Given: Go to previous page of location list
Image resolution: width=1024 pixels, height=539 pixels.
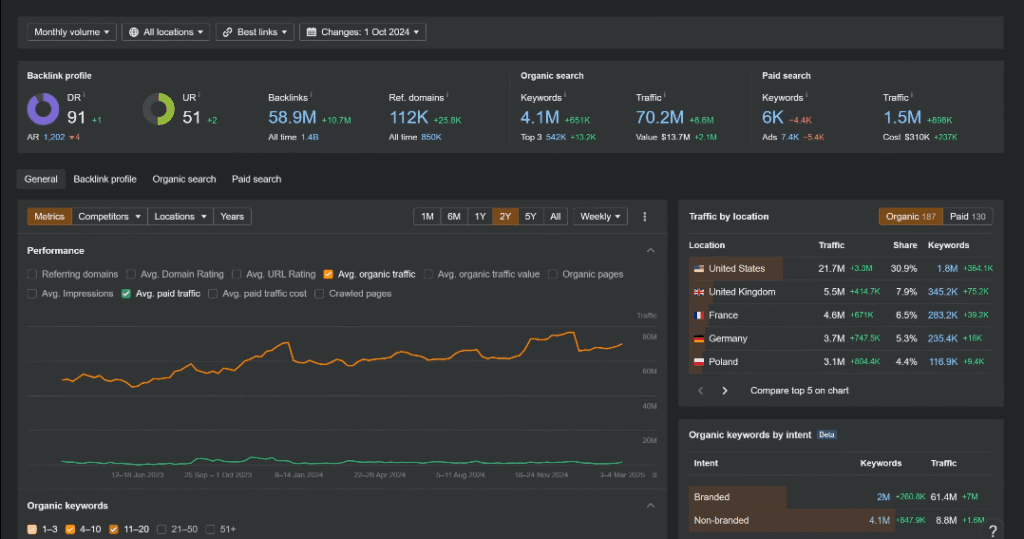Looking at the screenshot, I should click(x=700, y=391).
